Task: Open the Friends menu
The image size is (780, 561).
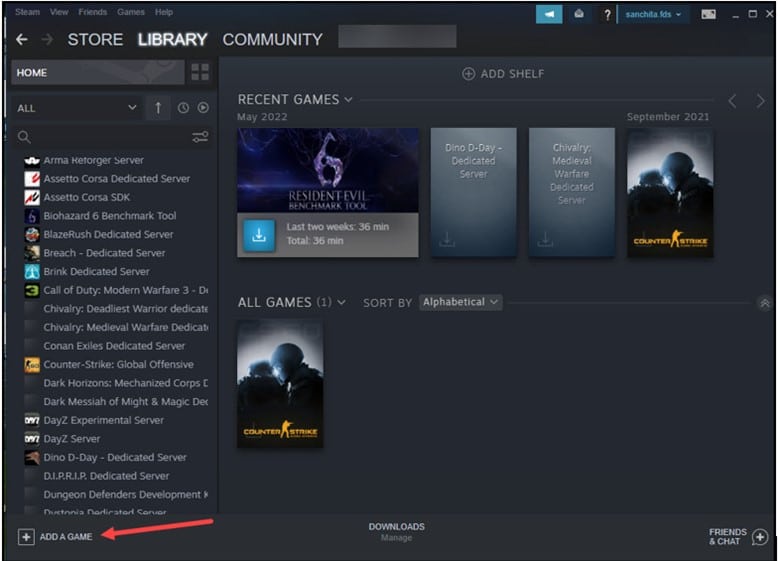Action: pyautogui.click(x=93, y=12)
